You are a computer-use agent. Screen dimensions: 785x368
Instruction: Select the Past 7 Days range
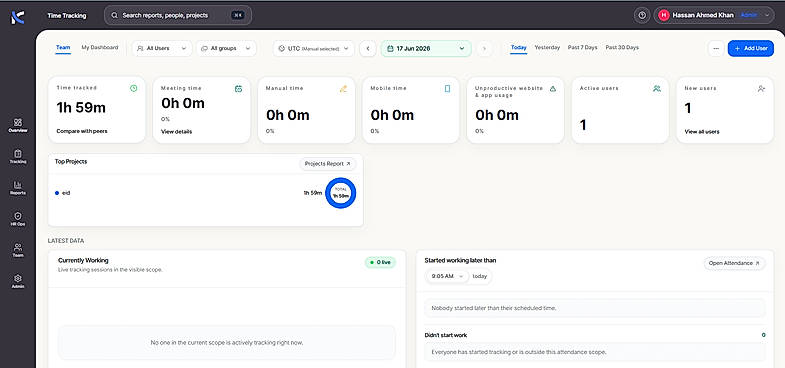tap(582, 48)
